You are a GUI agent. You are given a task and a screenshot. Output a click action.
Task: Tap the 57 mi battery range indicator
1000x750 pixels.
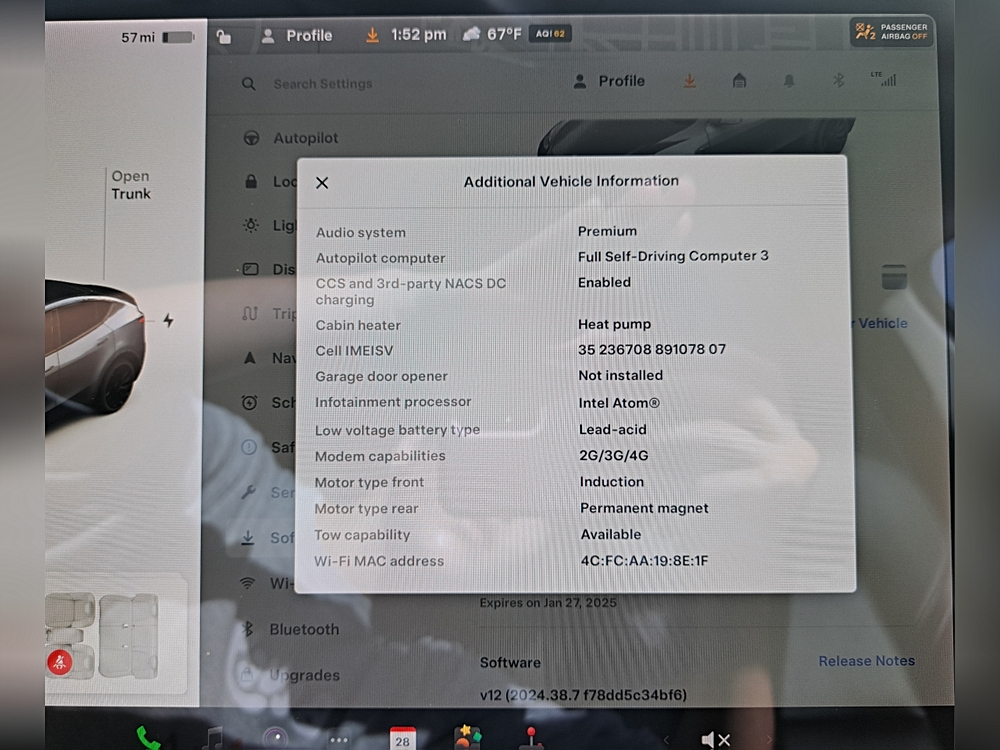click(x=156, y=38)
